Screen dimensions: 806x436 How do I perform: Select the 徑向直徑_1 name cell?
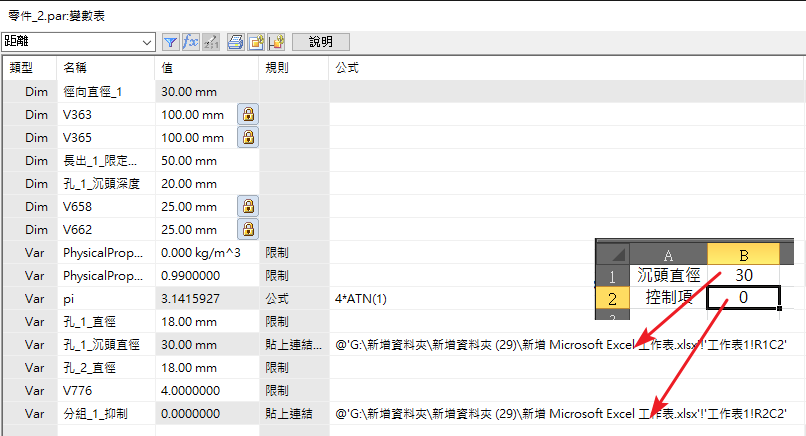(106, 92)
